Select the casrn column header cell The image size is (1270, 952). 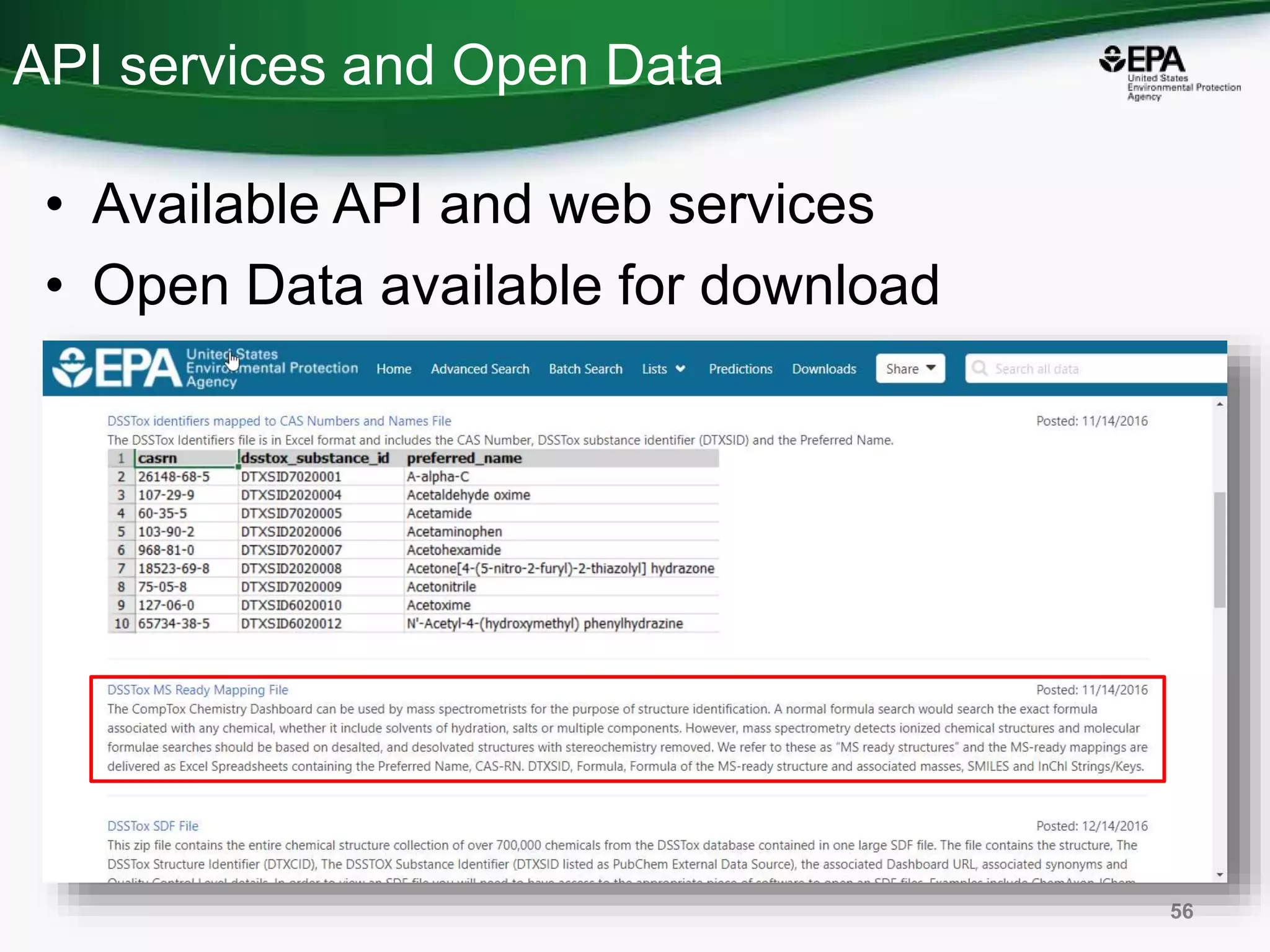[185, 458]
